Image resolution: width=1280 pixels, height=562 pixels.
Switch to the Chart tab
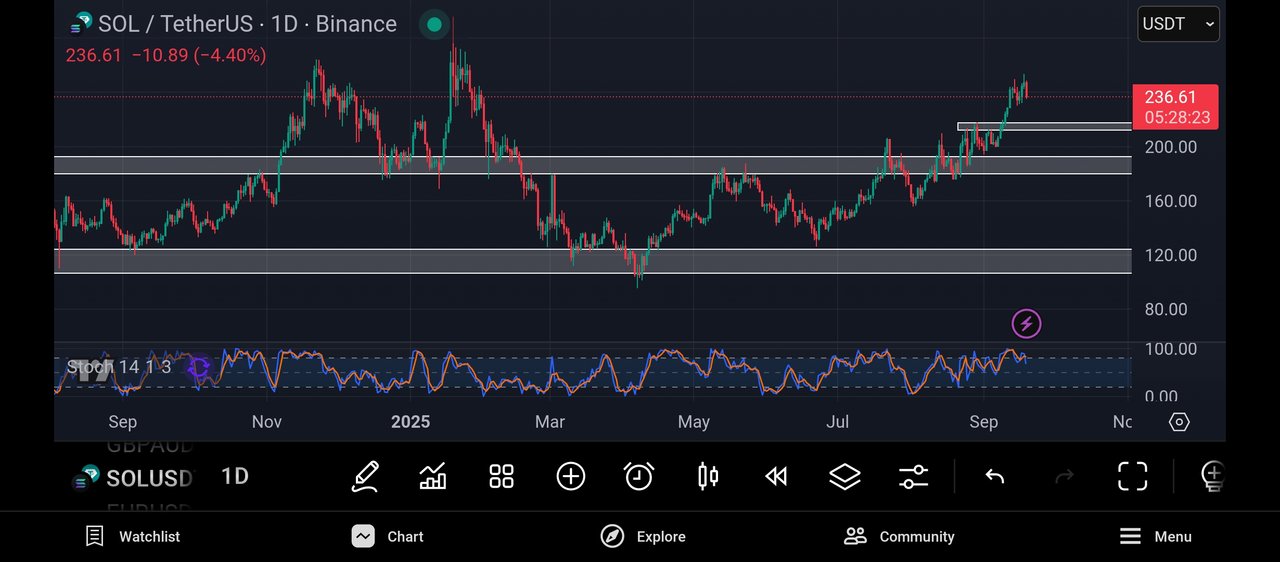(x=387, y=536)
